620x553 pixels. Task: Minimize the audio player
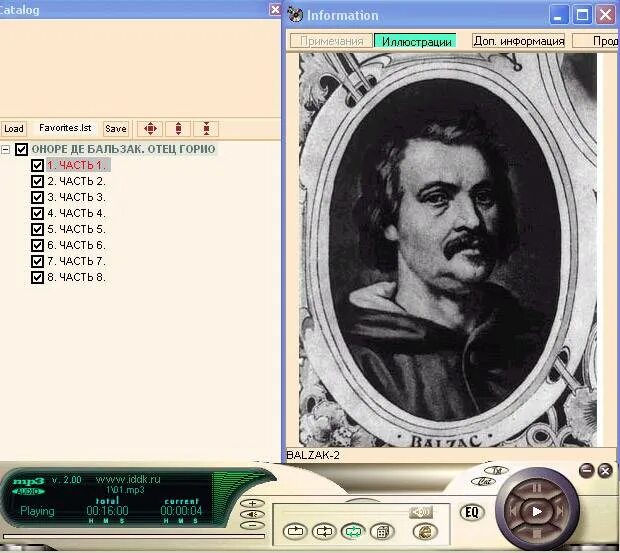pyautogui.click(x=586, y=470)
